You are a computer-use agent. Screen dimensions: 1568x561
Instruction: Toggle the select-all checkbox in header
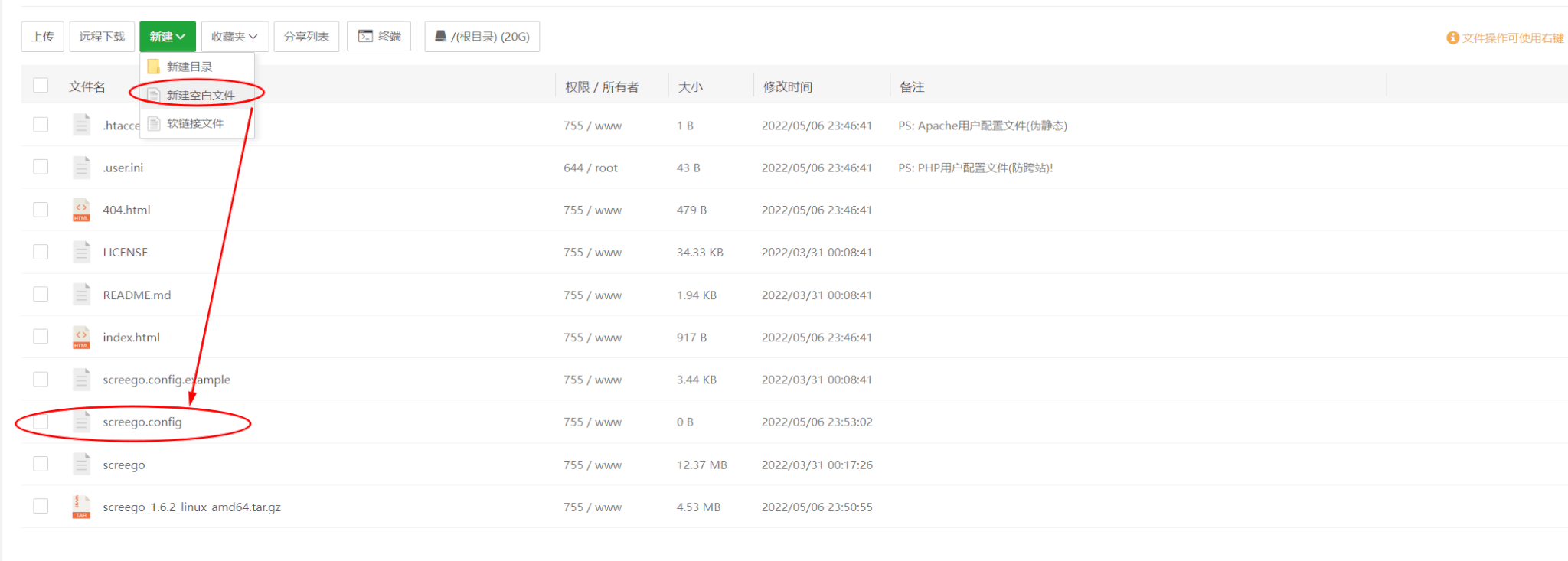point(41,85)
